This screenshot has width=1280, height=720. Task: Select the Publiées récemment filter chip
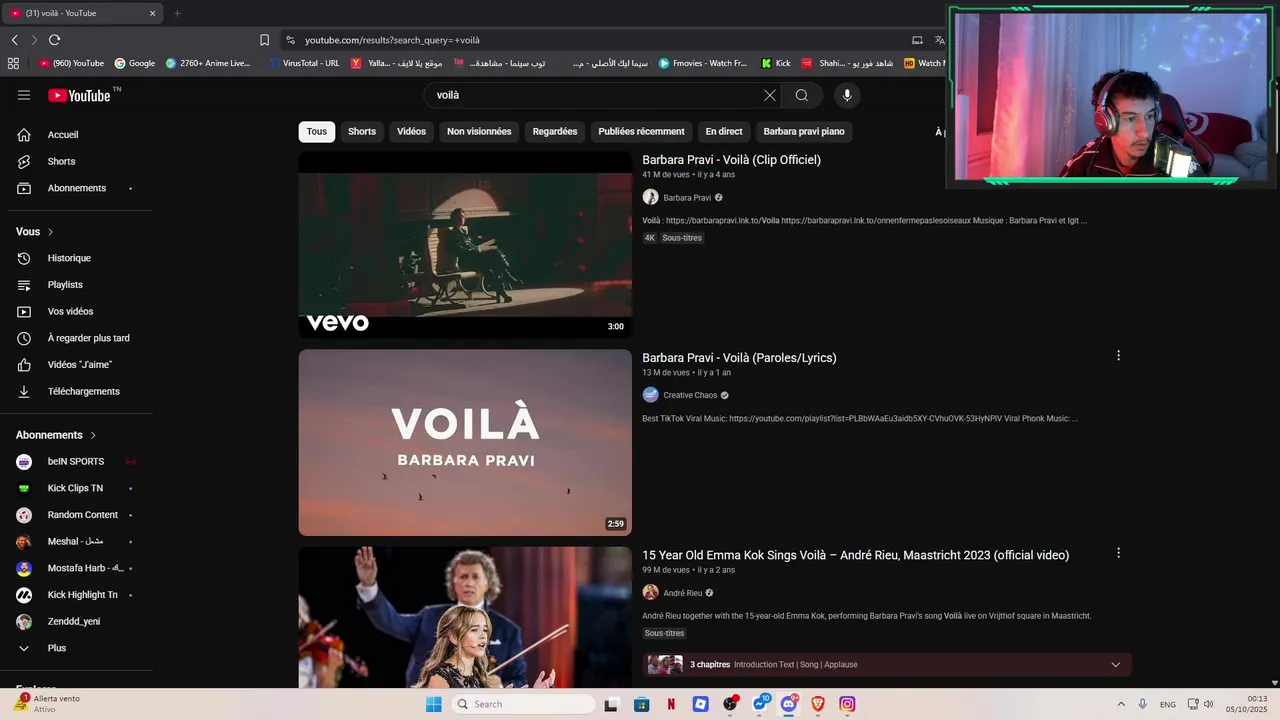pyautogui.click(x=641, y=131)
